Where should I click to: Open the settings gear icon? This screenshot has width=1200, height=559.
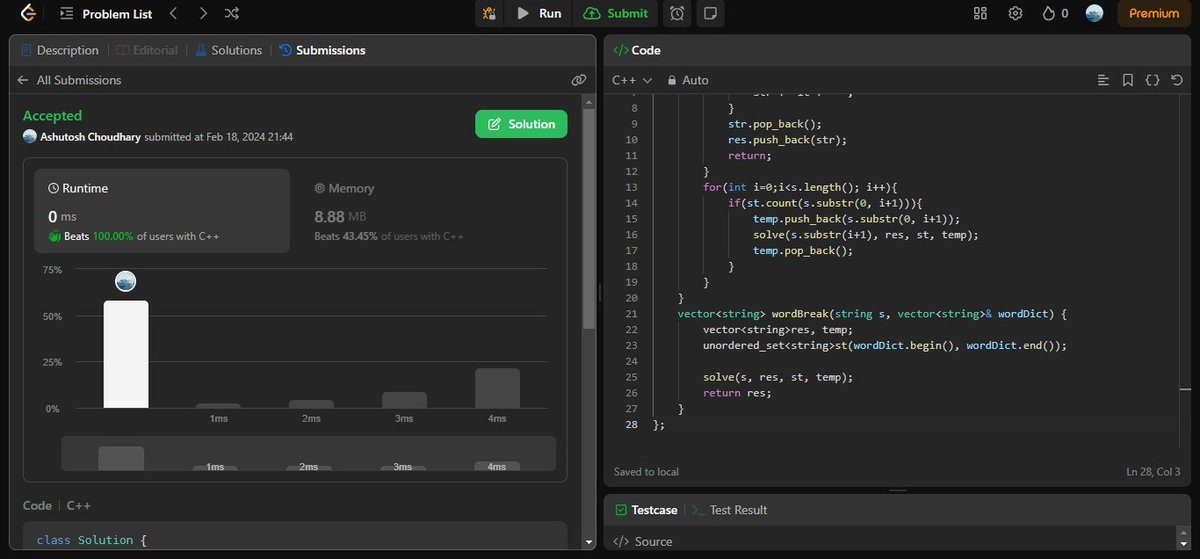click(1015, 14)
